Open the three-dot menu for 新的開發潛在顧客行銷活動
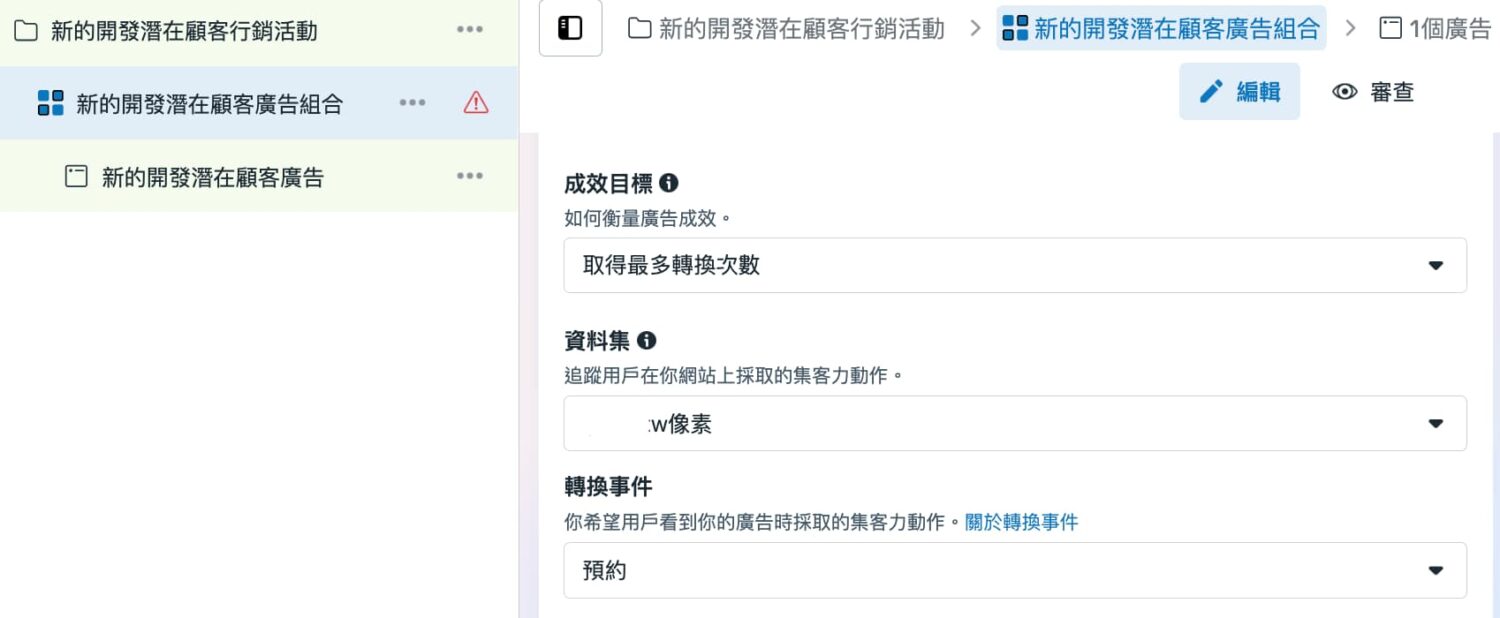Image resolution: width=1500 pixels, height=618 pixels. click(469, 30)
